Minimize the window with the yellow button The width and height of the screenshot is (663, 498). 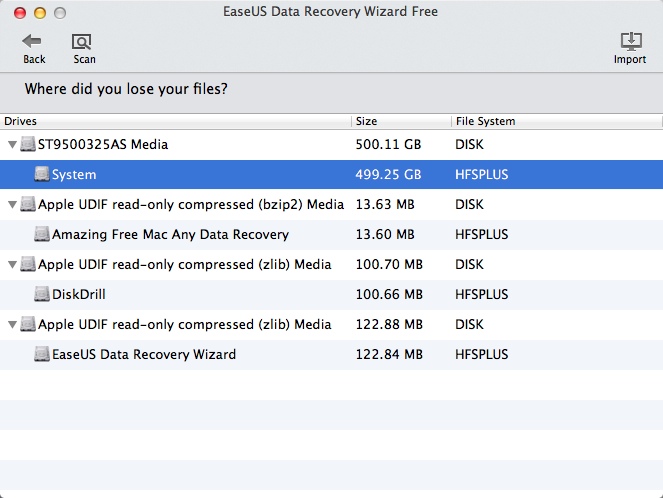click(x=40, y=12)
